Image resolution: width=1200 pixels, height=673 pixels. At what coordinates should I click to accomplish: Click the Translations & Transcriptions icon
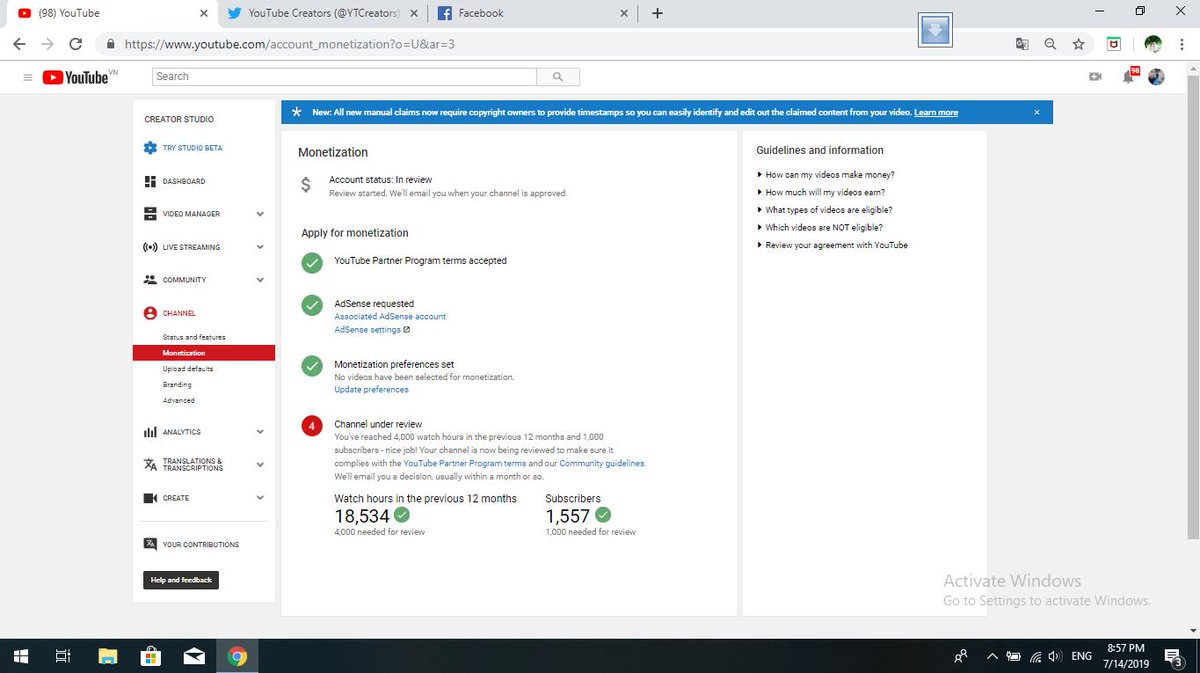[150, 465]
